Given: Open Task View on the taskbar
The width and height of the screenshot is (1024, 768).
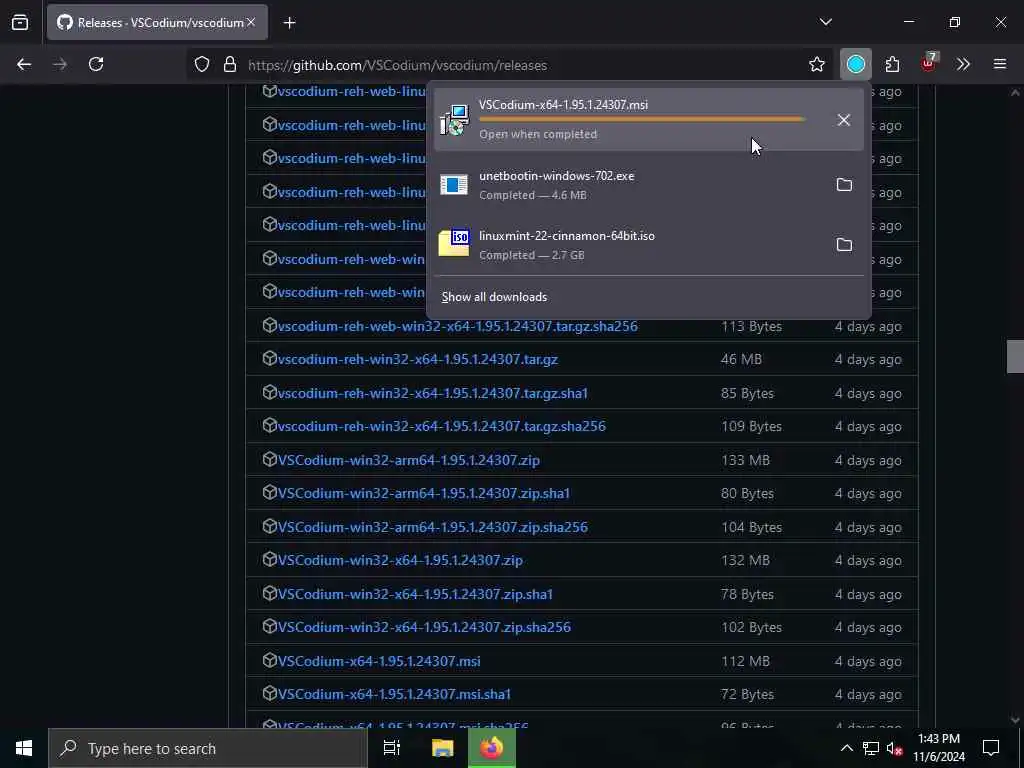Looking at the screenshot, I should (x=392, y=748).
